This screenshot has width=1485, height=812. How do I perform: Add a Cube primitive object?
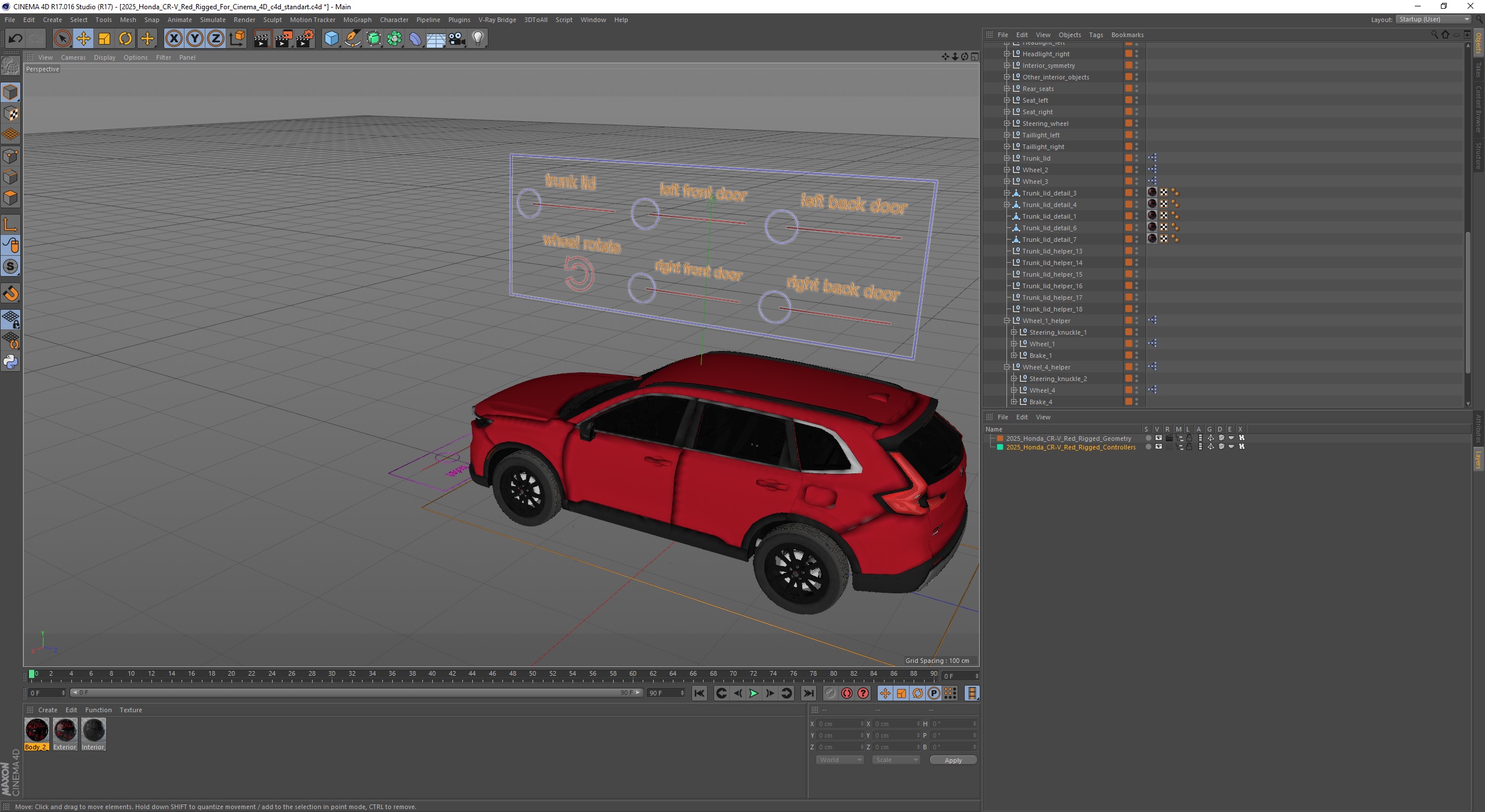[x=331, y=39]
